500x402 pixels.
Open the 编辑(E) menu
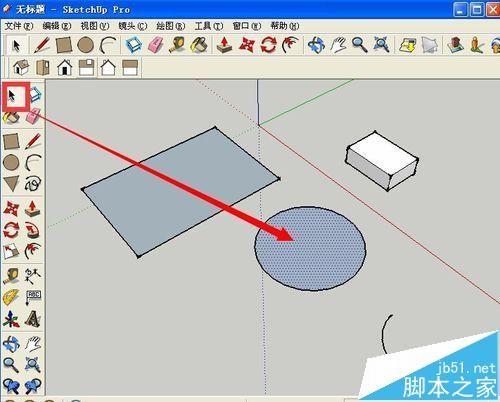(57, 26)
